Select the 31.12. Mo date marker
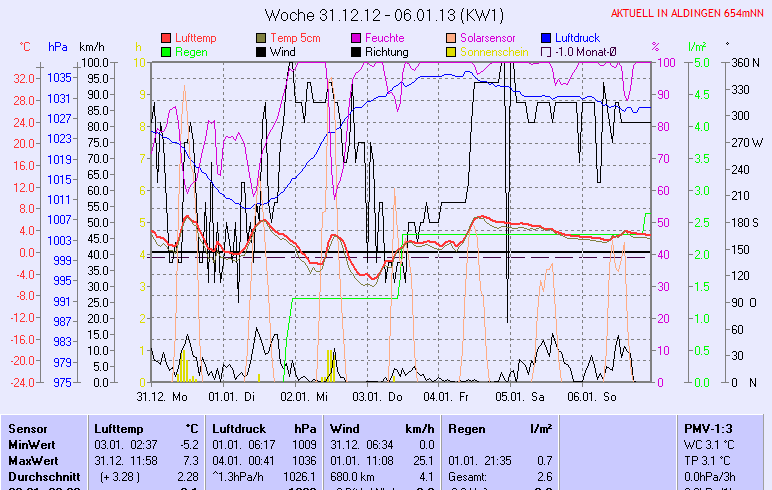Image resolution: width=772 pixels, height=490 pixels. click(163, 396)
